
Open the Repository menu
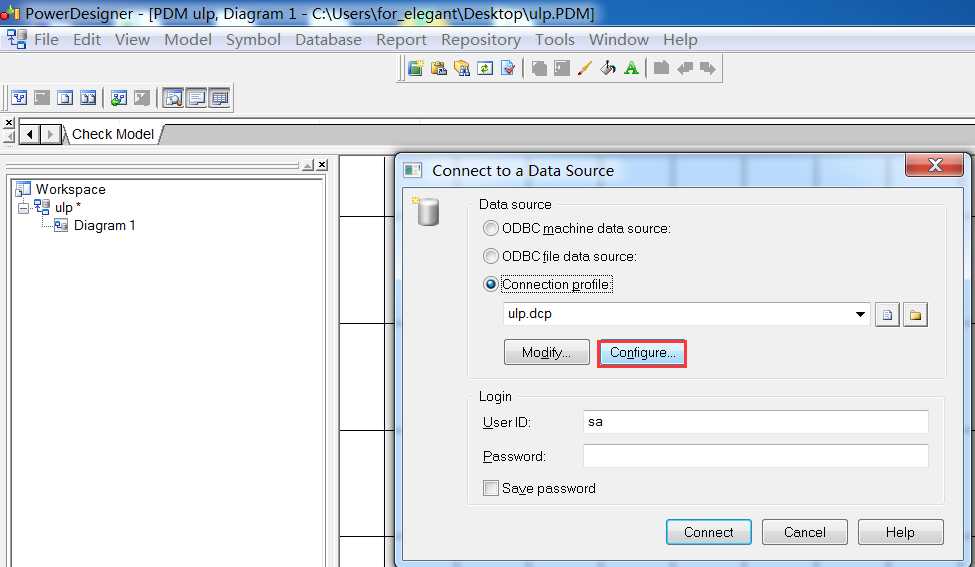481,40
